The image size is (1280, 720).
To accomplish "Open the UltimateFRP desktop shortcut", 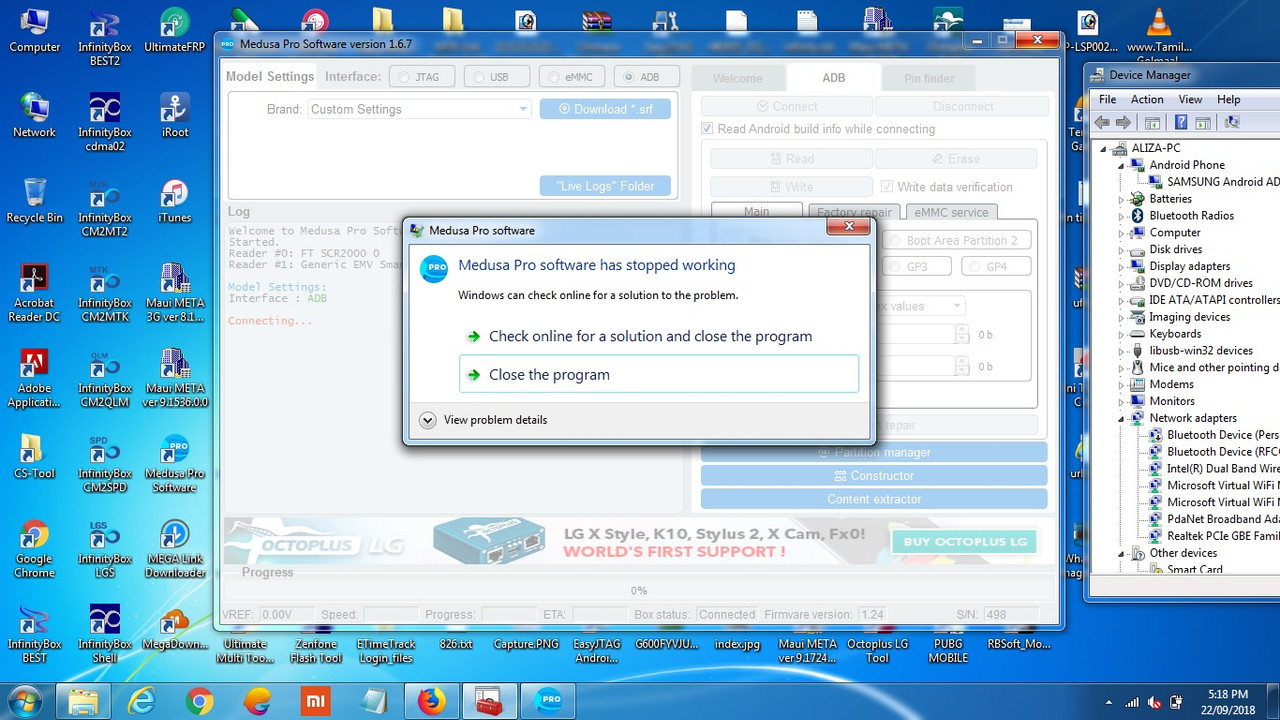I will point(174,31).
